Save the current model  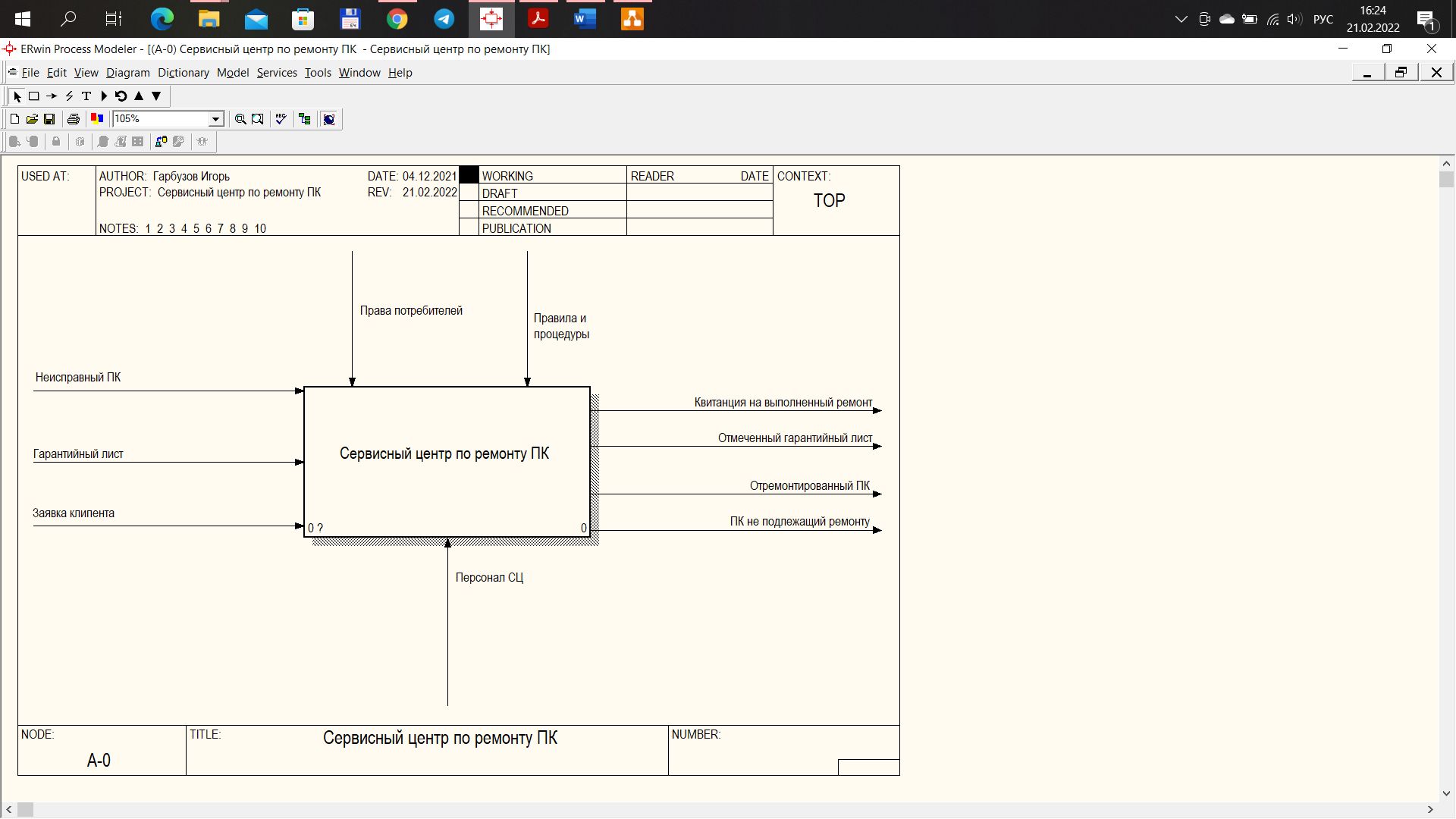49,119
